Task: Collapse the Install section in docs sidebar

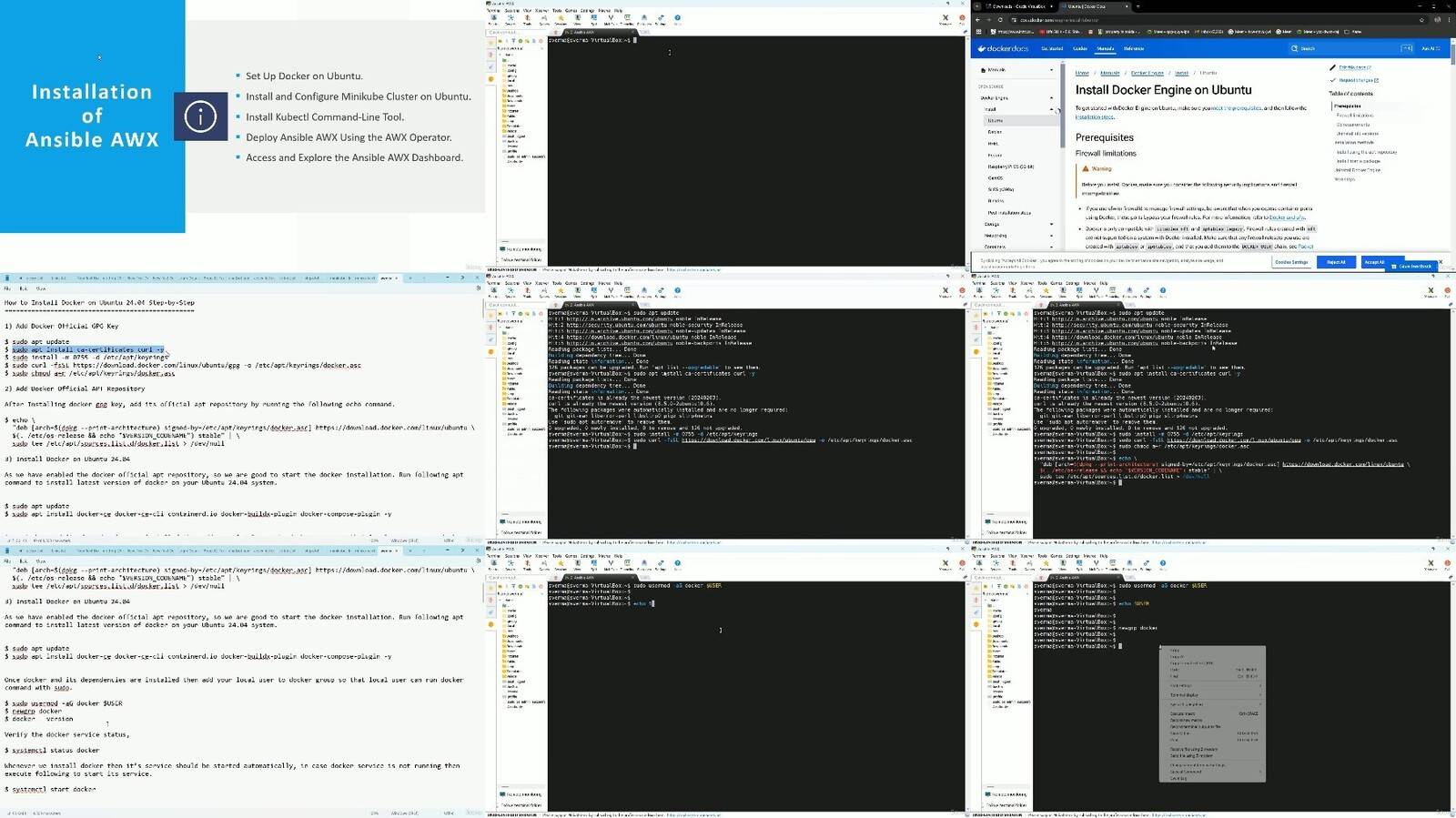Action: [x=1051, y=109]
